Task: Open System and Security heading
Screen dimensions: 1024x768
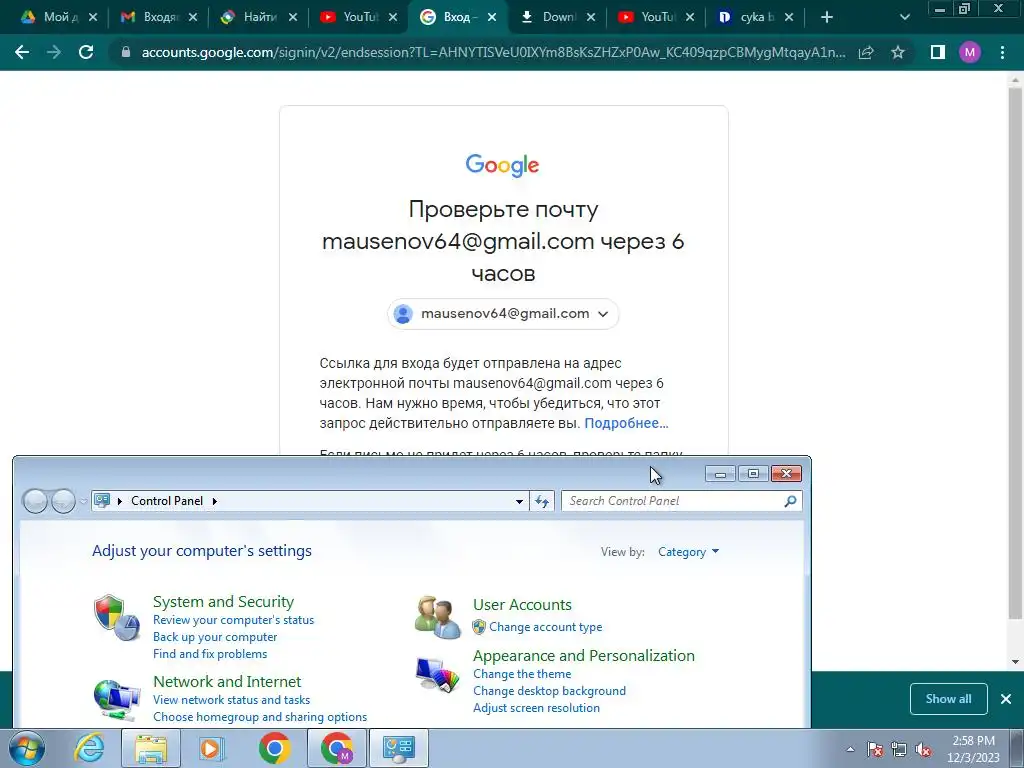Action: pos(223,601)
